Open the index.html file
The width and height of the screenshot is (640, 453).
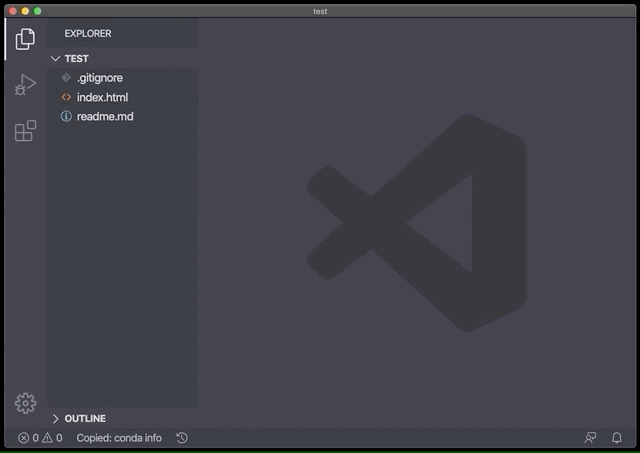tap(123, 97)
